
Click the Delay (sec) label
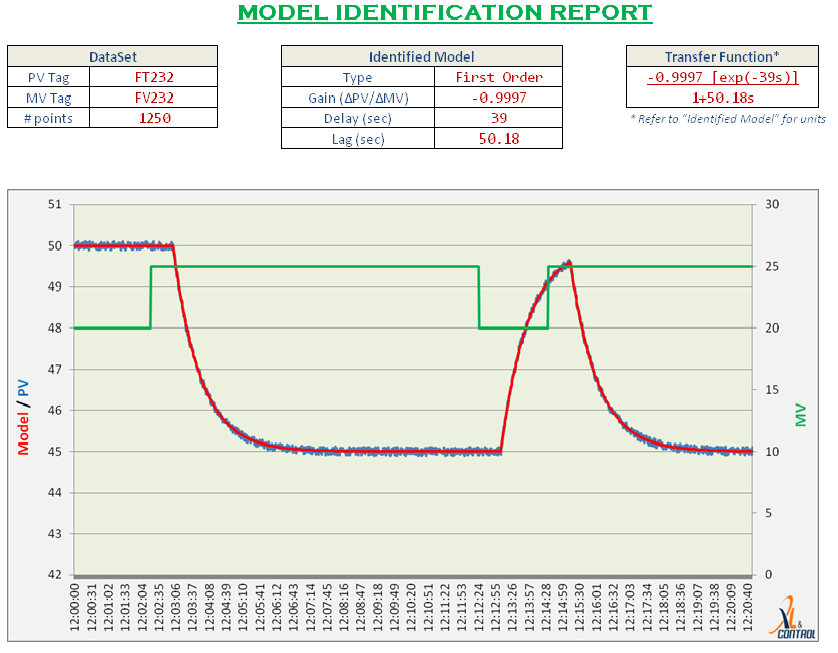point(358,118)
